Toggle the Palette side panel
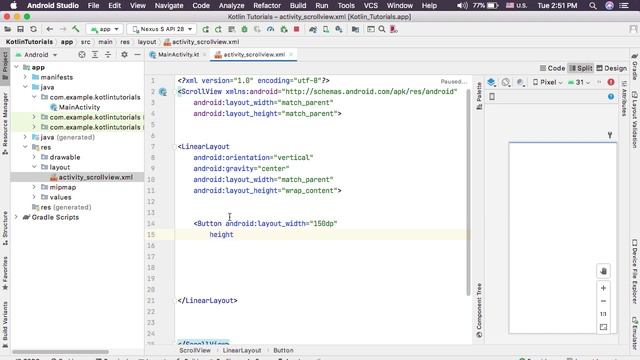Viewport: 640px width, 360px height. pos(479,96)
